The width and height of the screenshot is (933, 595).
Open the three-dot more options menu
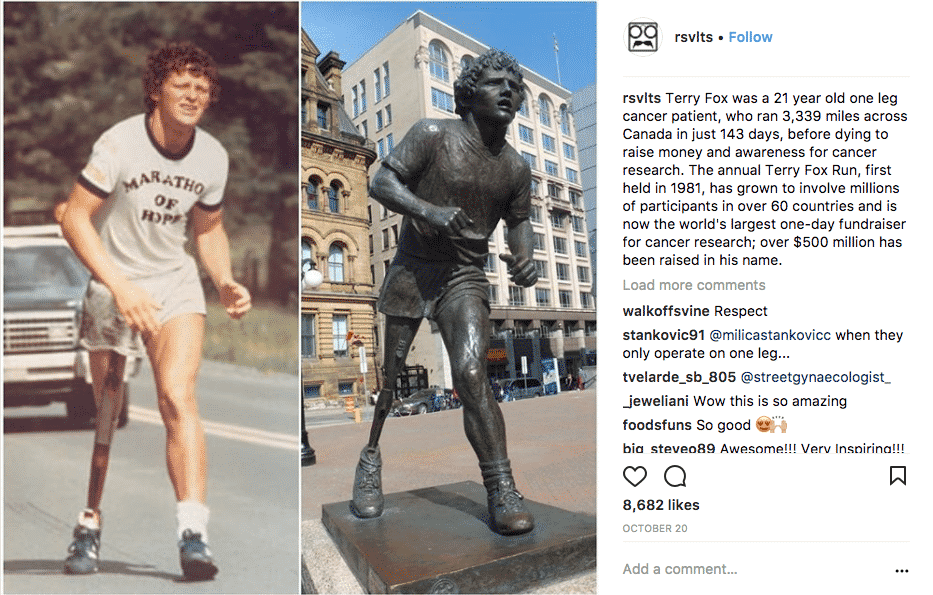click(902, 571)
